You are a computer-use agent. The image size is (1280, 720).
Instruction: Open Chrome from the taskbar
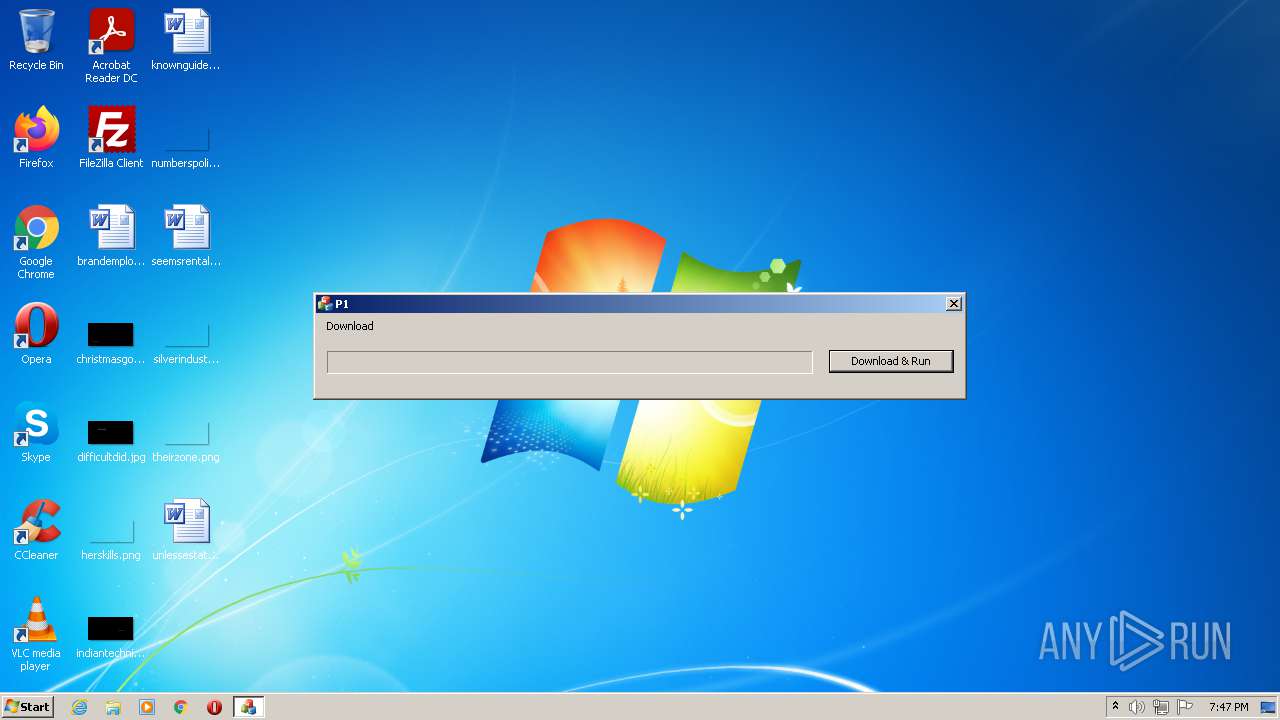tap(181, 707)
